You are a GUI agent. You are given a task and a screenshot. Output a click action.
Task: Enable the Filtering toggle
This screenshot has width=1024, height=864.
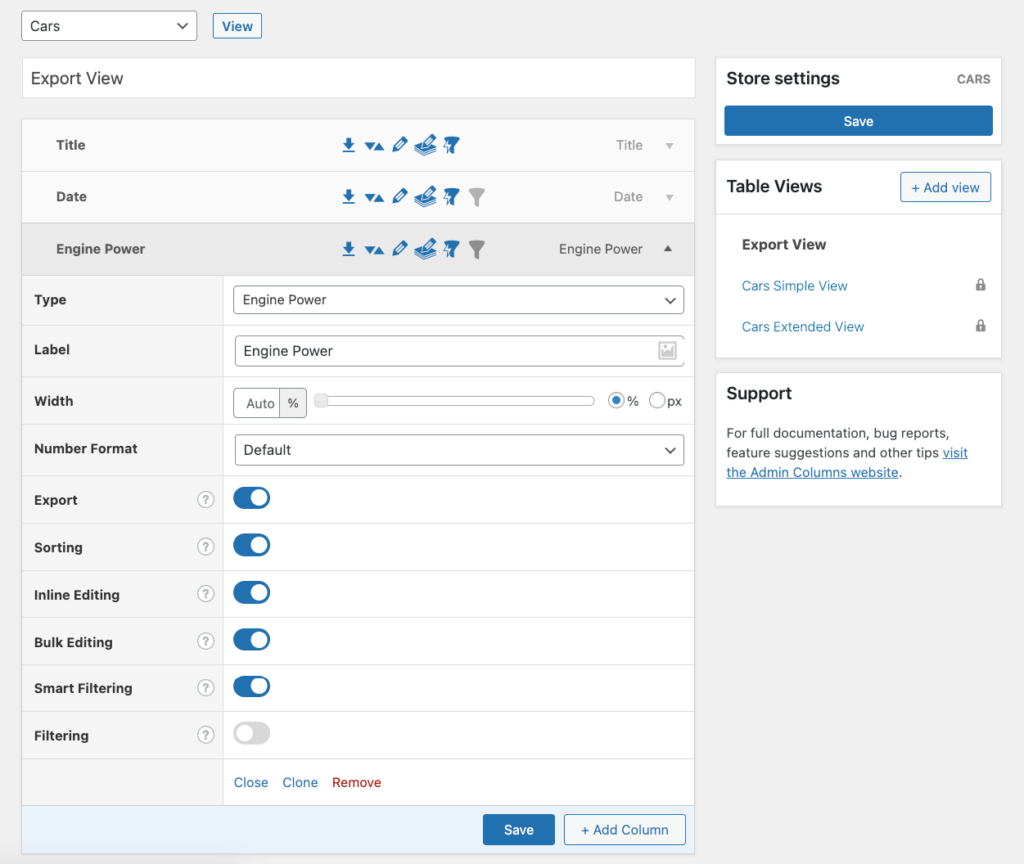[251, 733]
